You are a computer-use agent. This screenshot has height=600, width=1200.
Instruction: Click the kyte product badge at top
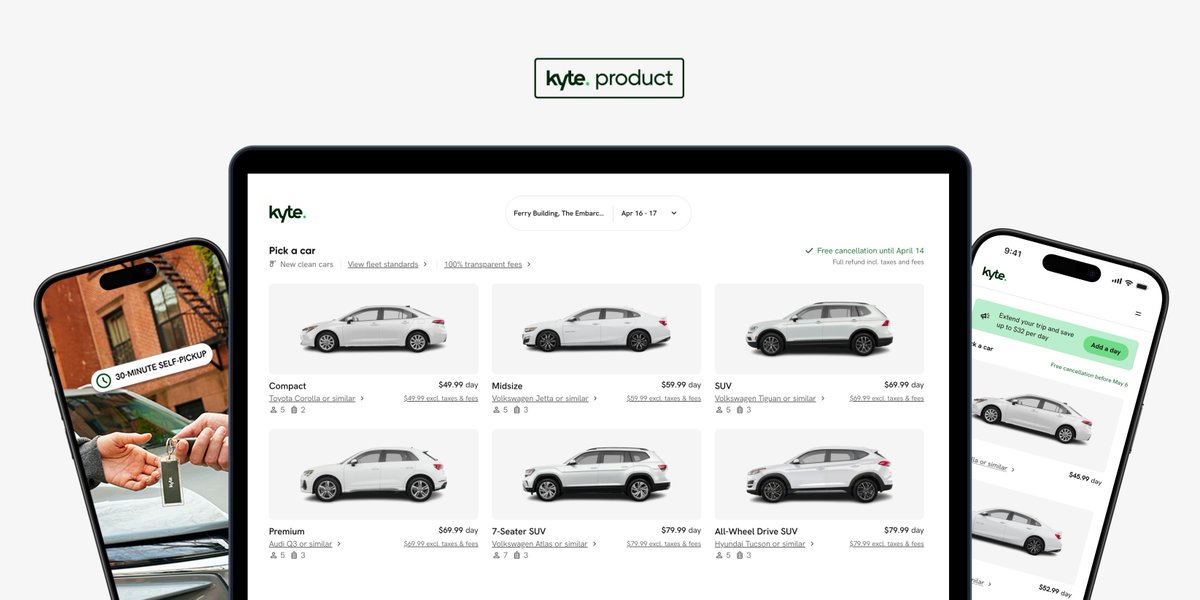tap(609, 78)
